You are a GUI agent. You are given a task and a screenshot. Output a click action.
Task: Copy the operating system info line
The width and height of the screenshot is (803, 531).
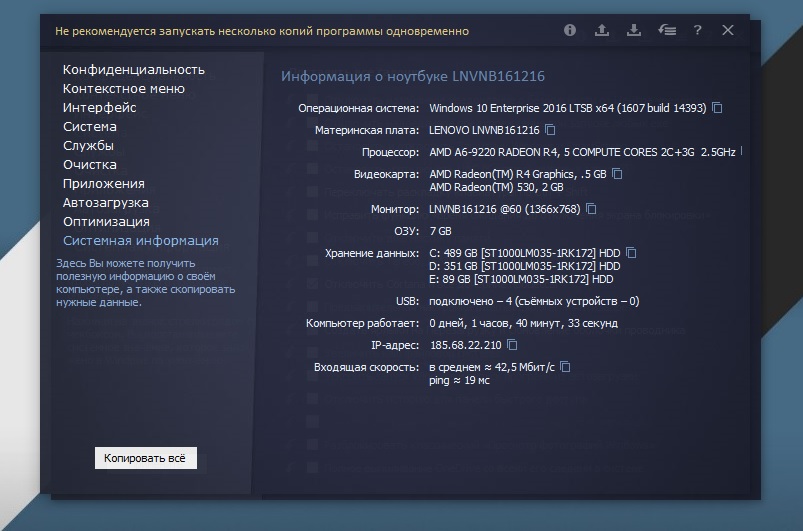(717, 108)
